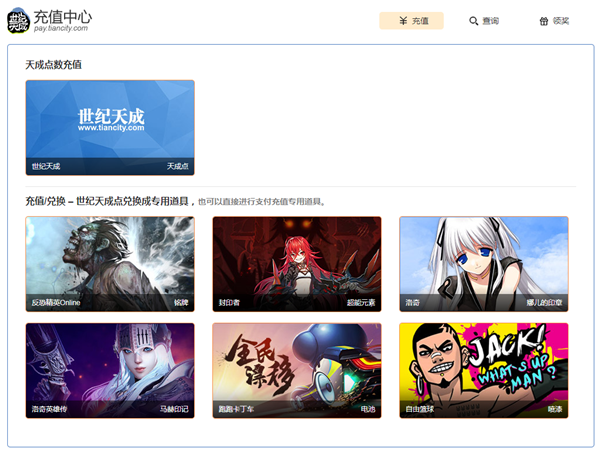This screenshot has width=600, height=453.
Task: Click the pay.tiancity.com URL text
Action: point(61,28)
